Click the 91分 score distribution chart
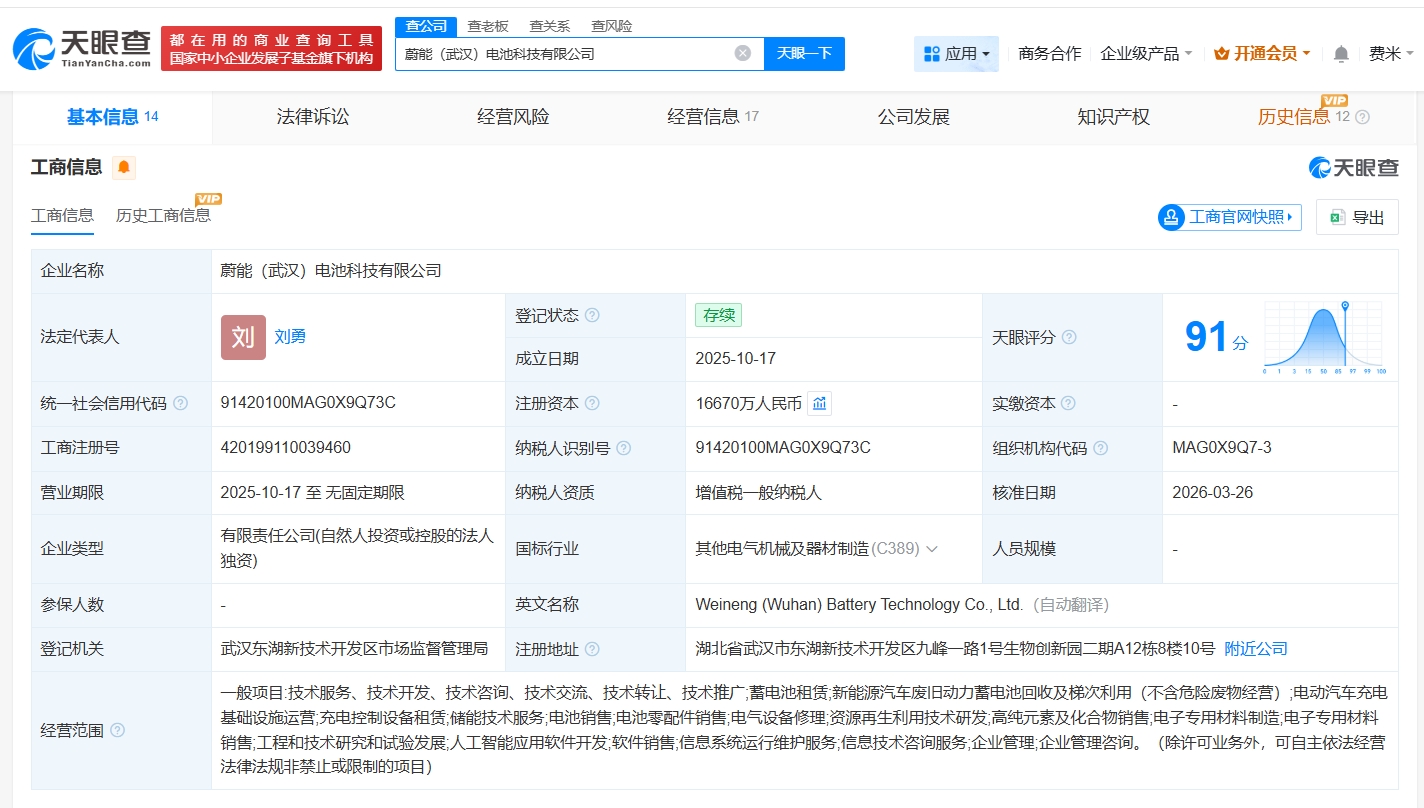 point(1322,337)
